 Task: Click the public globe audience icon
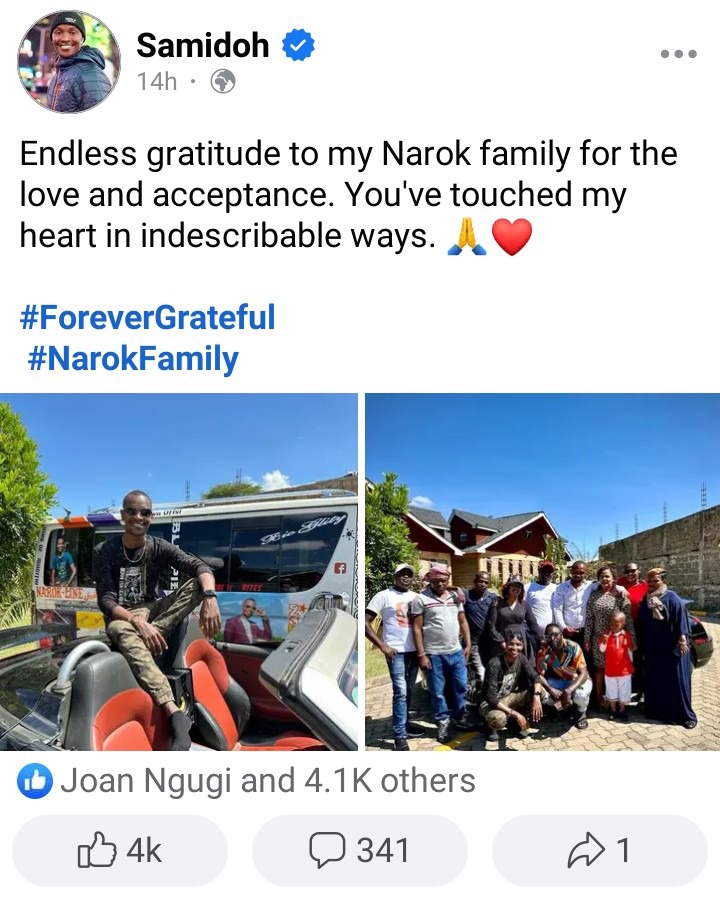pyautogui.click(x=223, y=81)
